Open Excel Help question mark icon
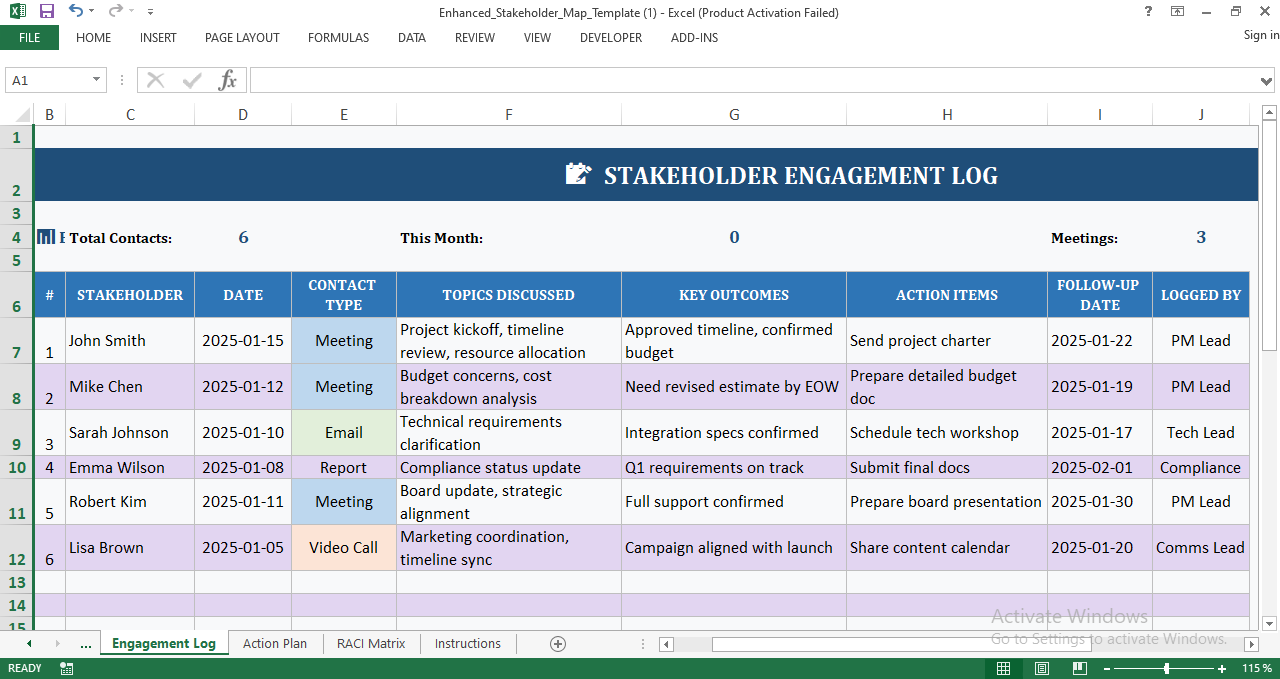 point(1148,12)
